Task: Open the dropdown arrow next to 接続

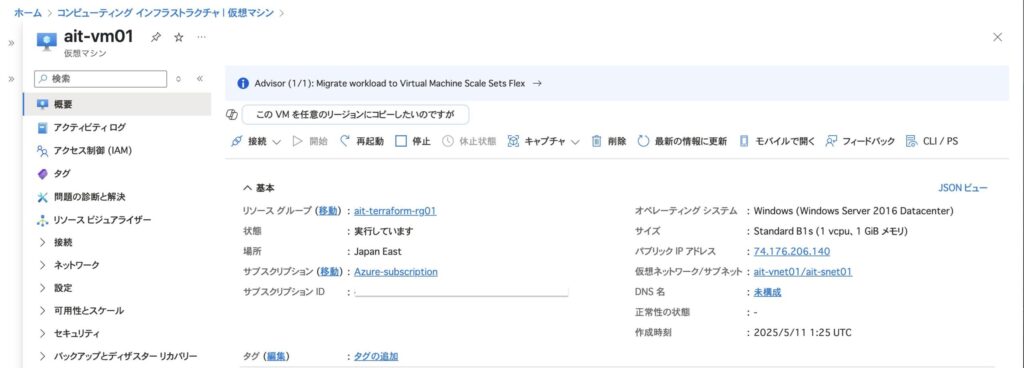Action: pos(276,142)
